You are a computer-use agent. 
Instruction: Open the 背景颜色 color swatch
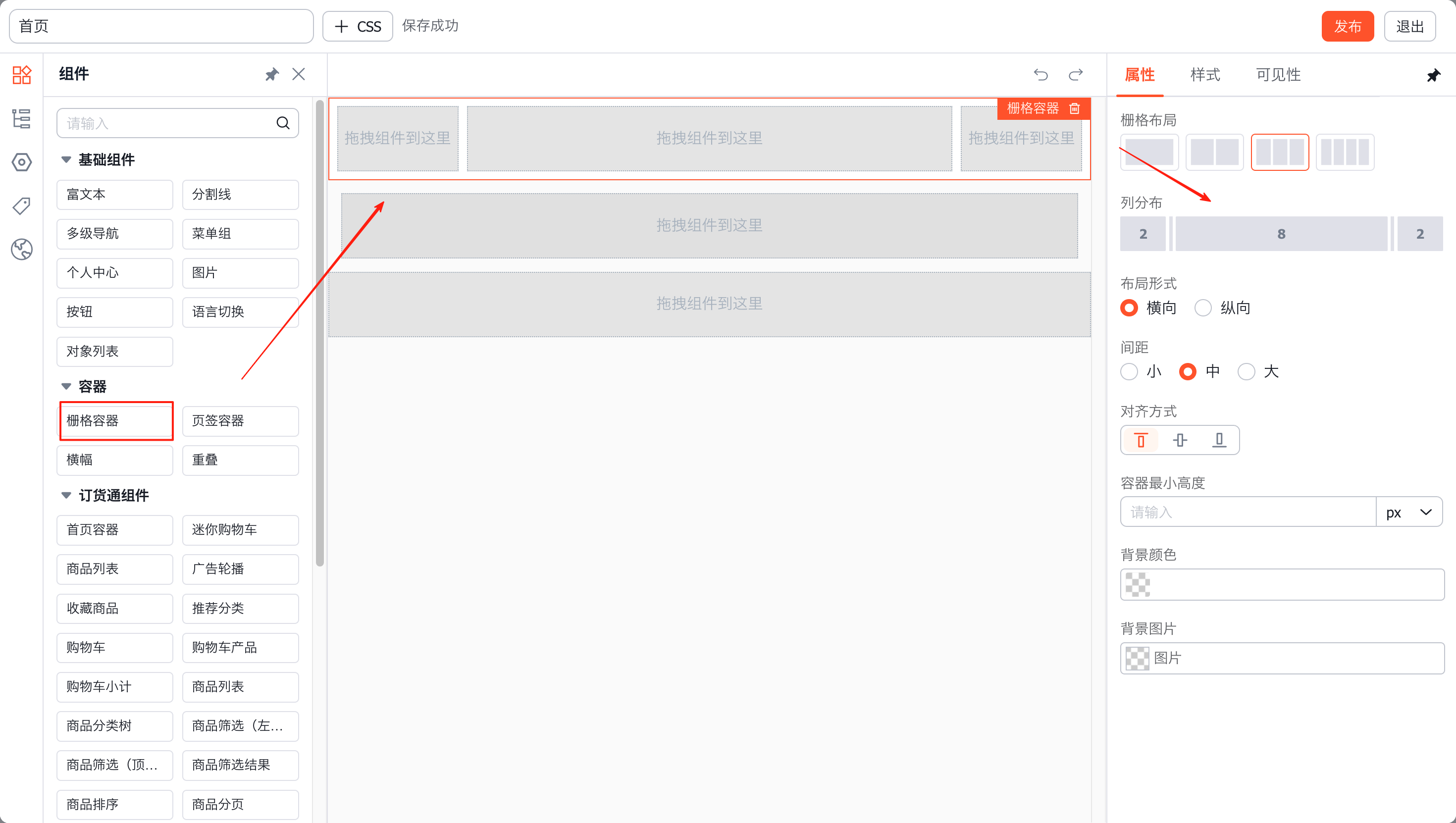click(x=1137, y=584)
